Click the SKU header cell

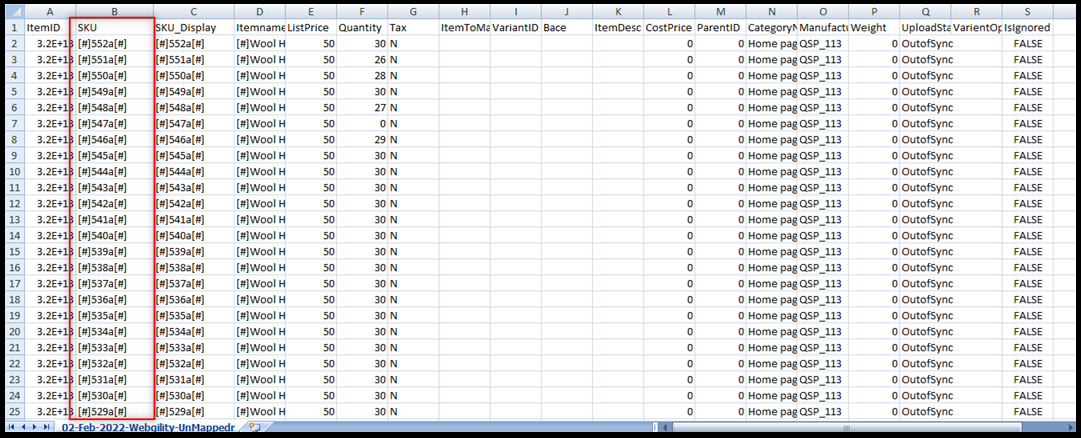(114, 27)
